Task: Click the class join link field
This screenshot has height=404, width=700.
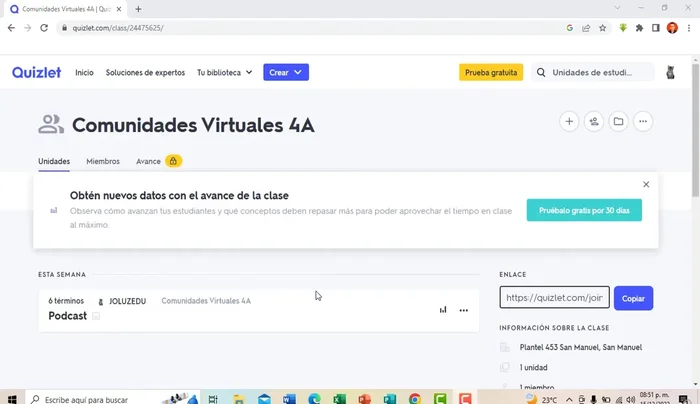Action: [x=554, y=298]
